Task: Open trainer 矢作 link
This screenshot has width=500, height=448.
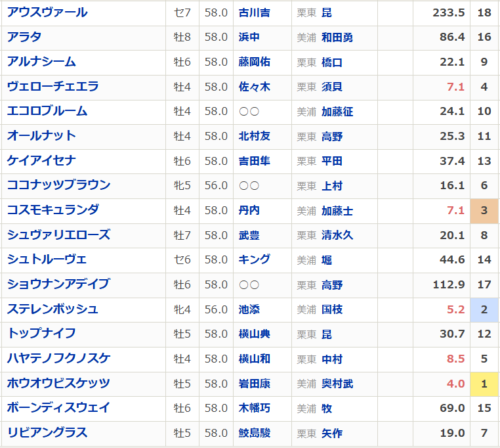Action: tap(332, 433)
